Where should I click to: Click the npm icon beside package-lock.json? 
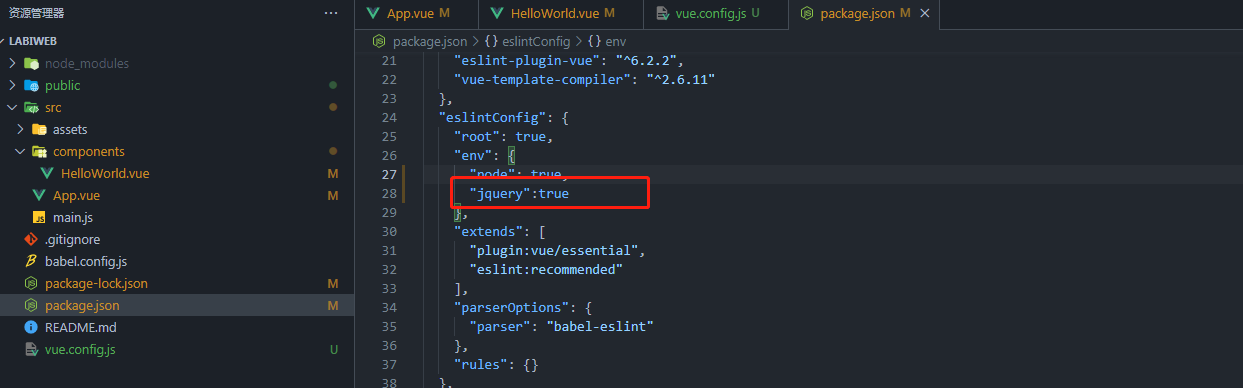coord(31,283)
